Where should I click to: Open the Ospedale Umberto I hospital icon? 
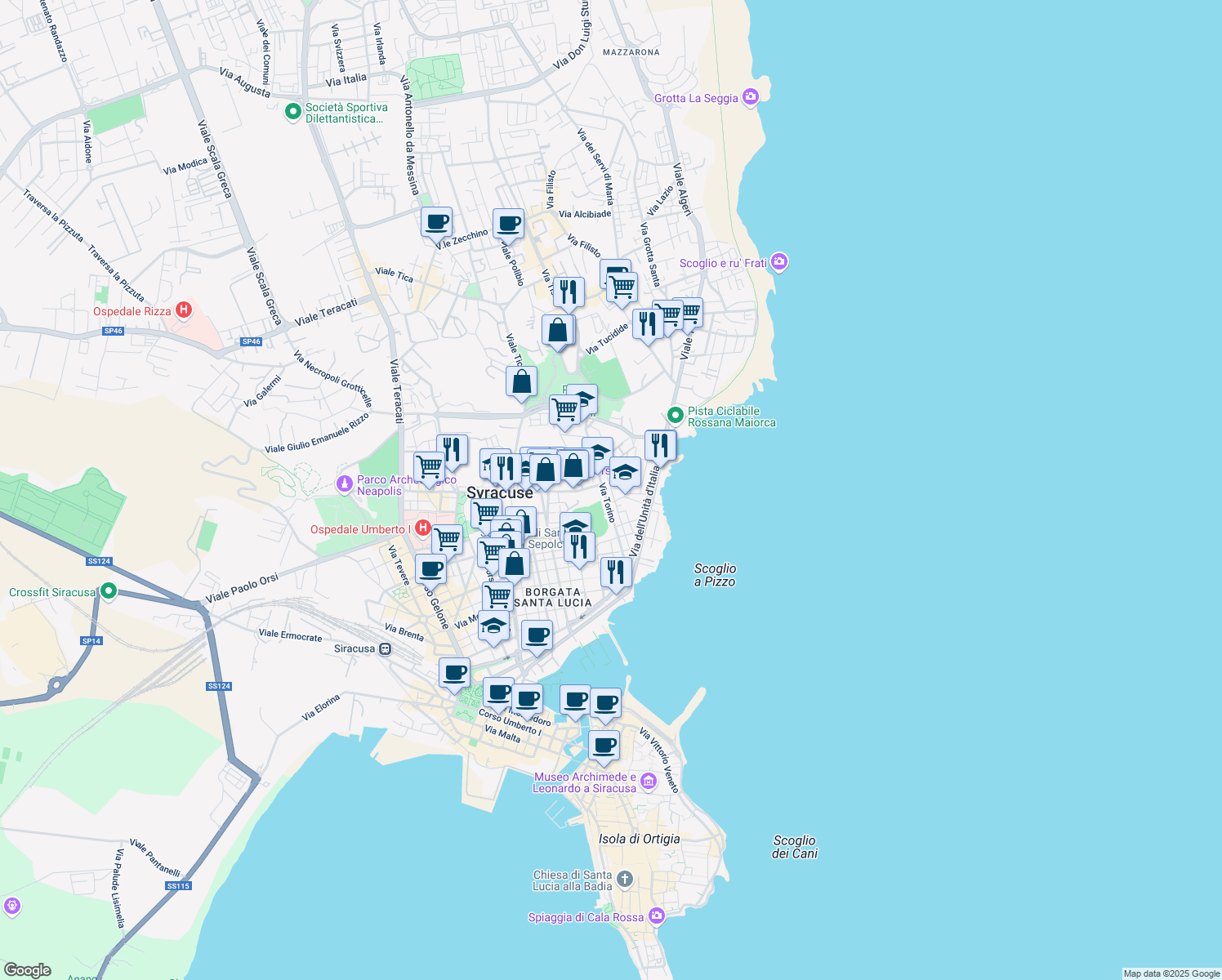[422, 528]
